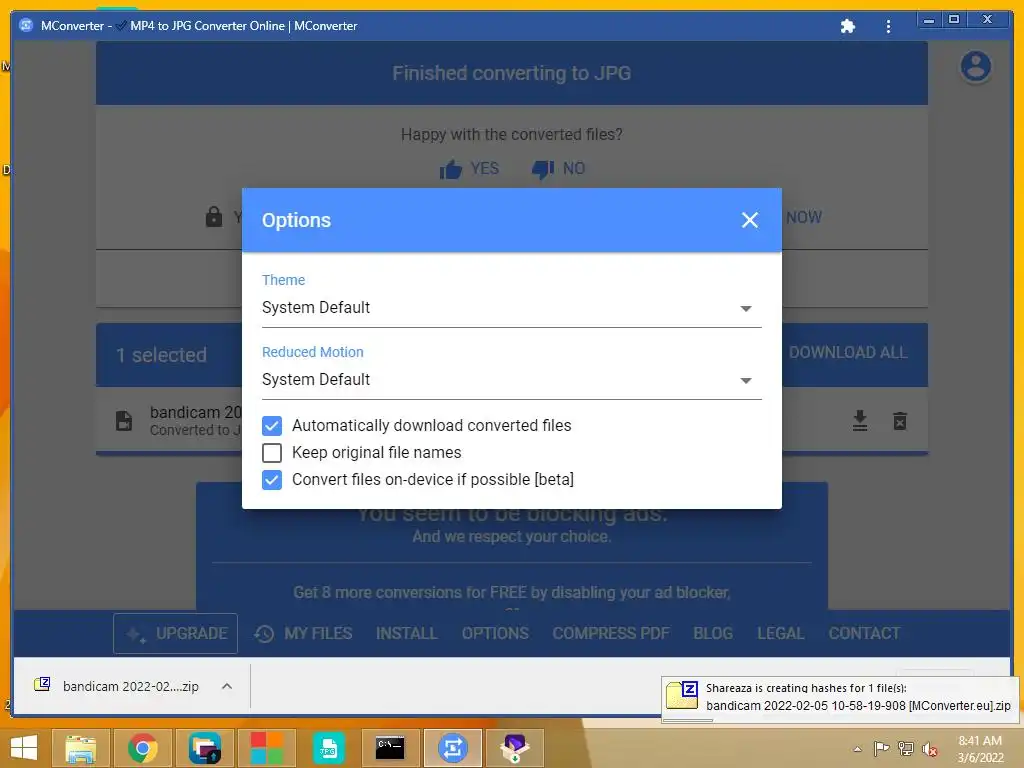Click the muted volume tray icon
Image resolution: width=1024 pixels, height=768 pixels.
[929, 749]
